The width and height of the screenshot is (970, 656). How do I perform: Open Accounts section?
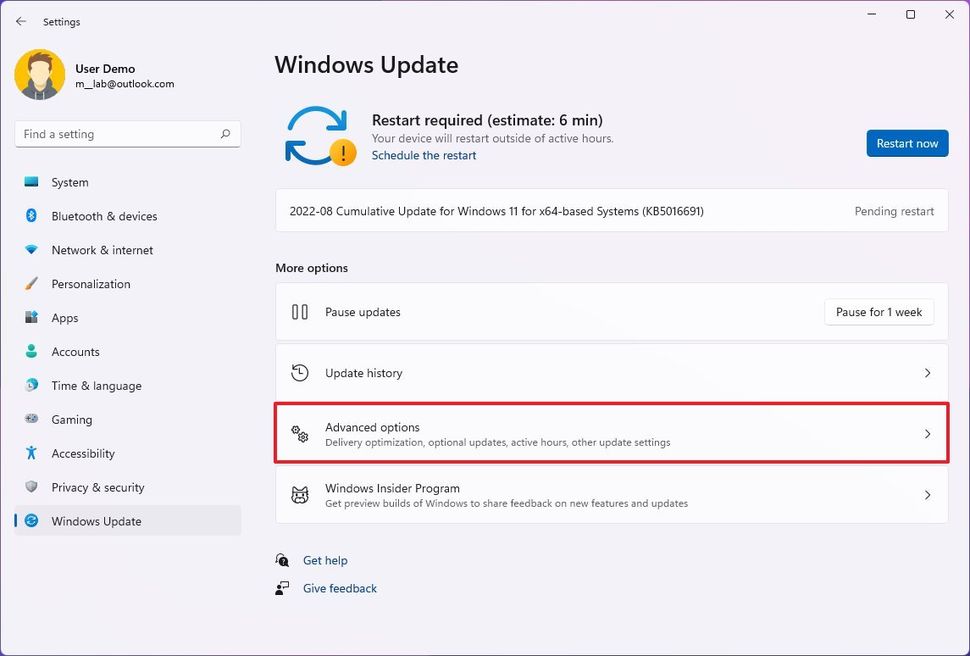click(x=75, y=352)
